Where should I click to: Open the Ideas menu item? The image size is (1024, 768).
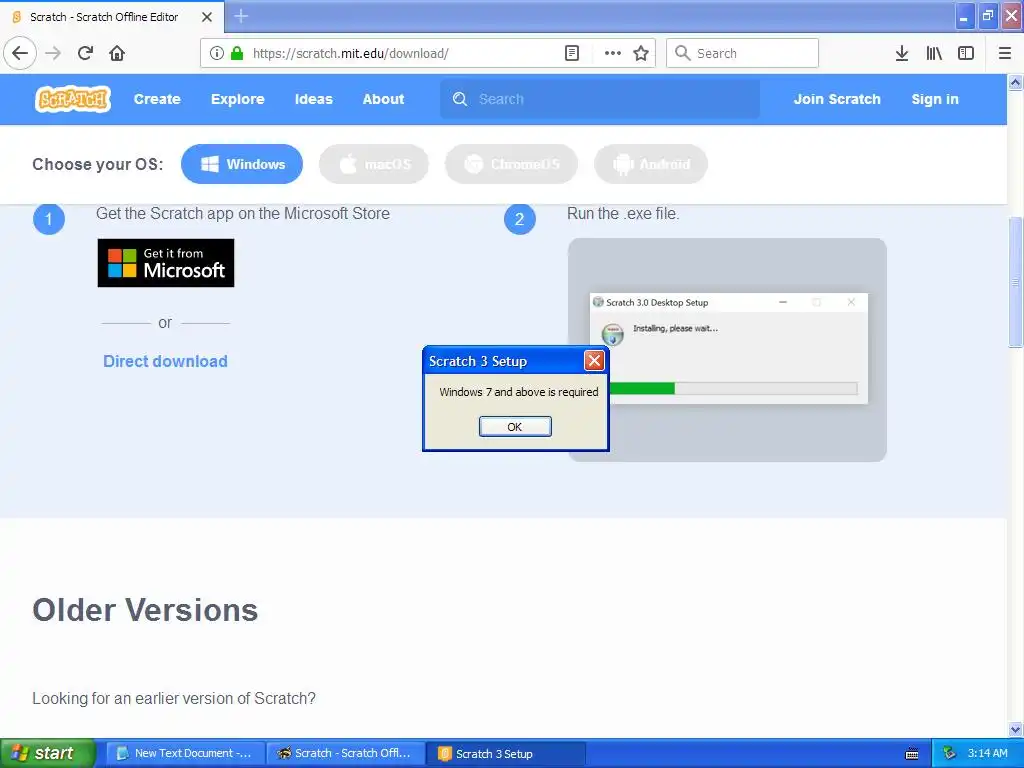pos(313,99)
